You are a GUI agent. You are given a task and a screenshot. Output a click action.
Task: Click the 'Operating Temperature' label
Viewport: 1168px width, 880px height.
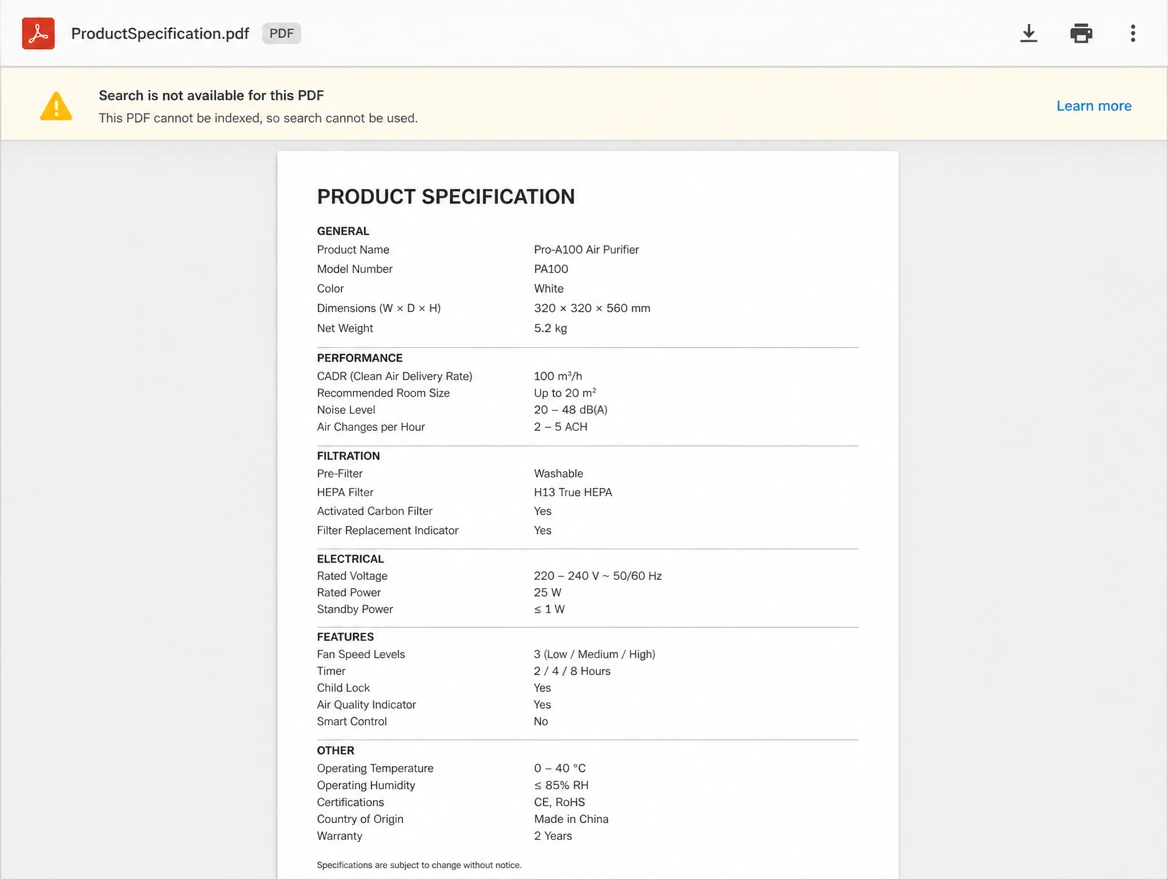[x=375, y=768]
